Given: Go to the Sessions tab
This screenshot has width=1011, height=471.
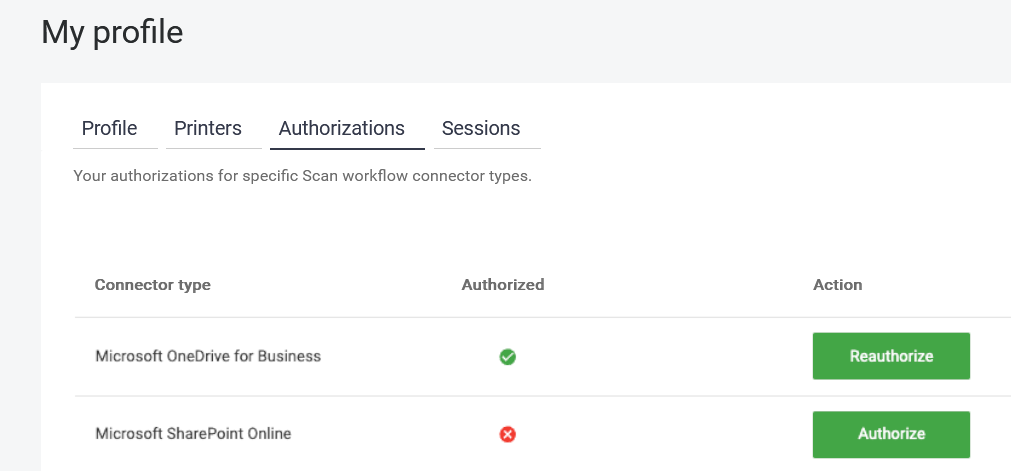Looking at the screenshot, I should click(481, 128).
